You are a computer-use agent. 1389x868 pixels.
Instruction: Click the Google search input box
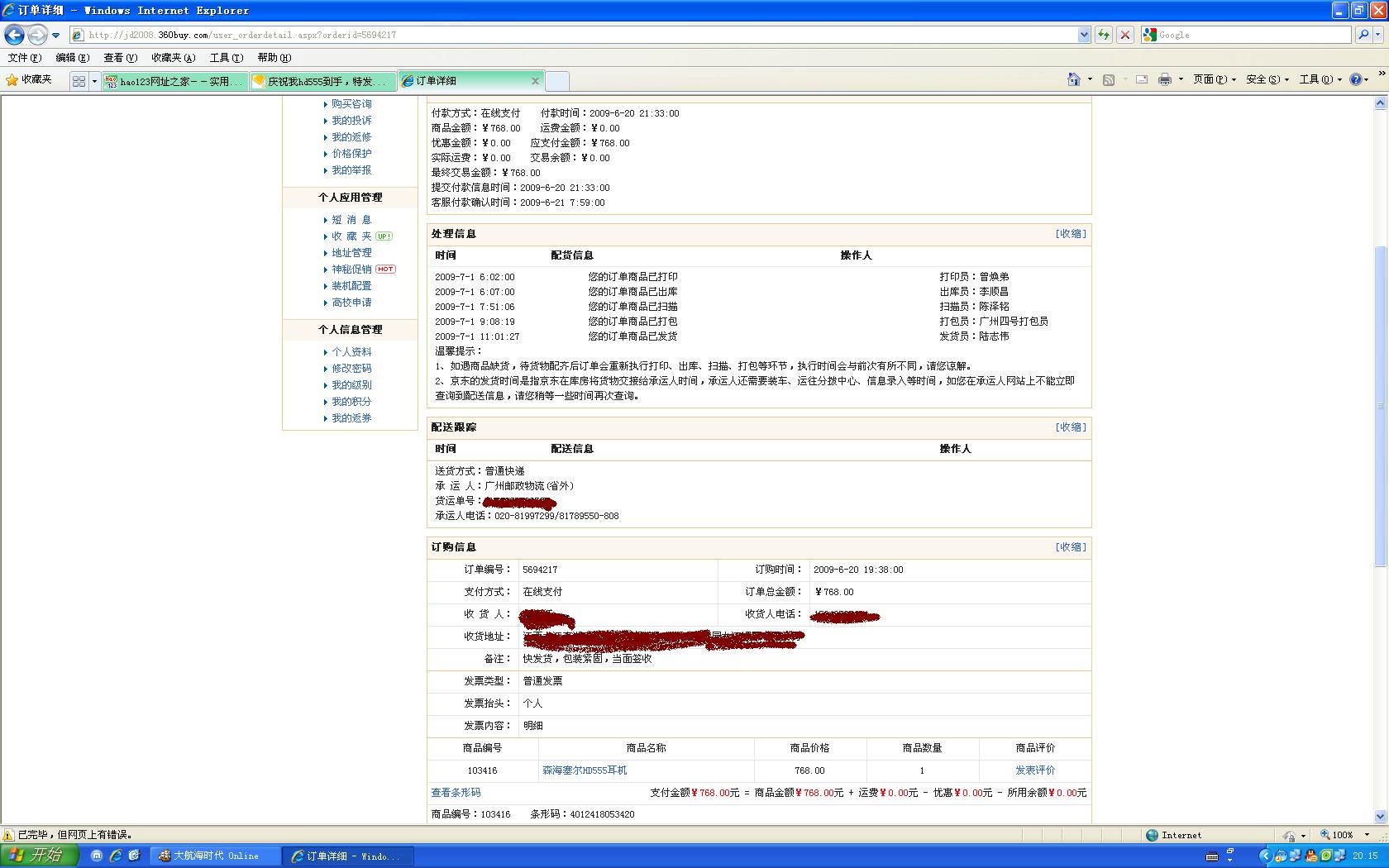(1252, 35)
